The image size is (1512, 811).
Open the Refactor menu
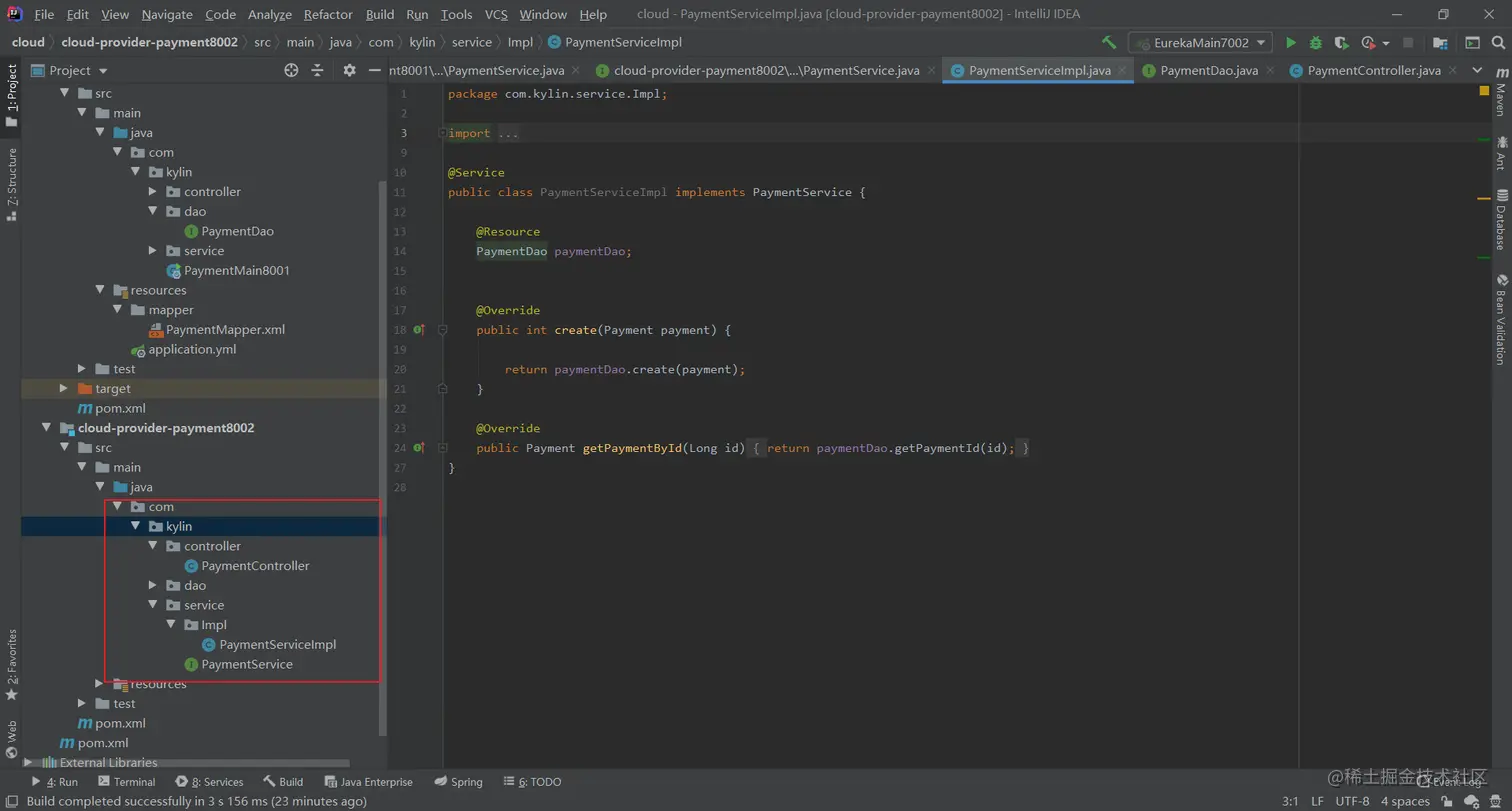[328, 14]
